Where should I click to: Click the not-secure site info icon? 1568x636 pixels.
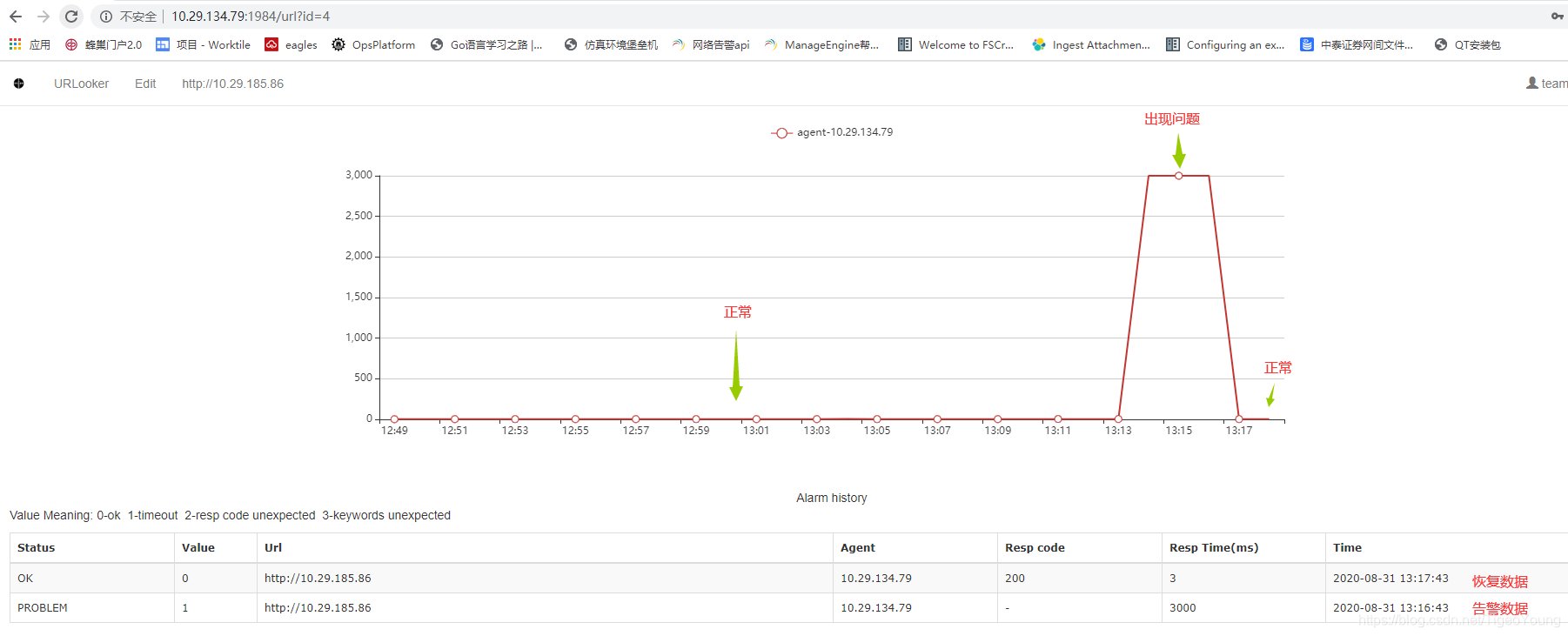106,17
